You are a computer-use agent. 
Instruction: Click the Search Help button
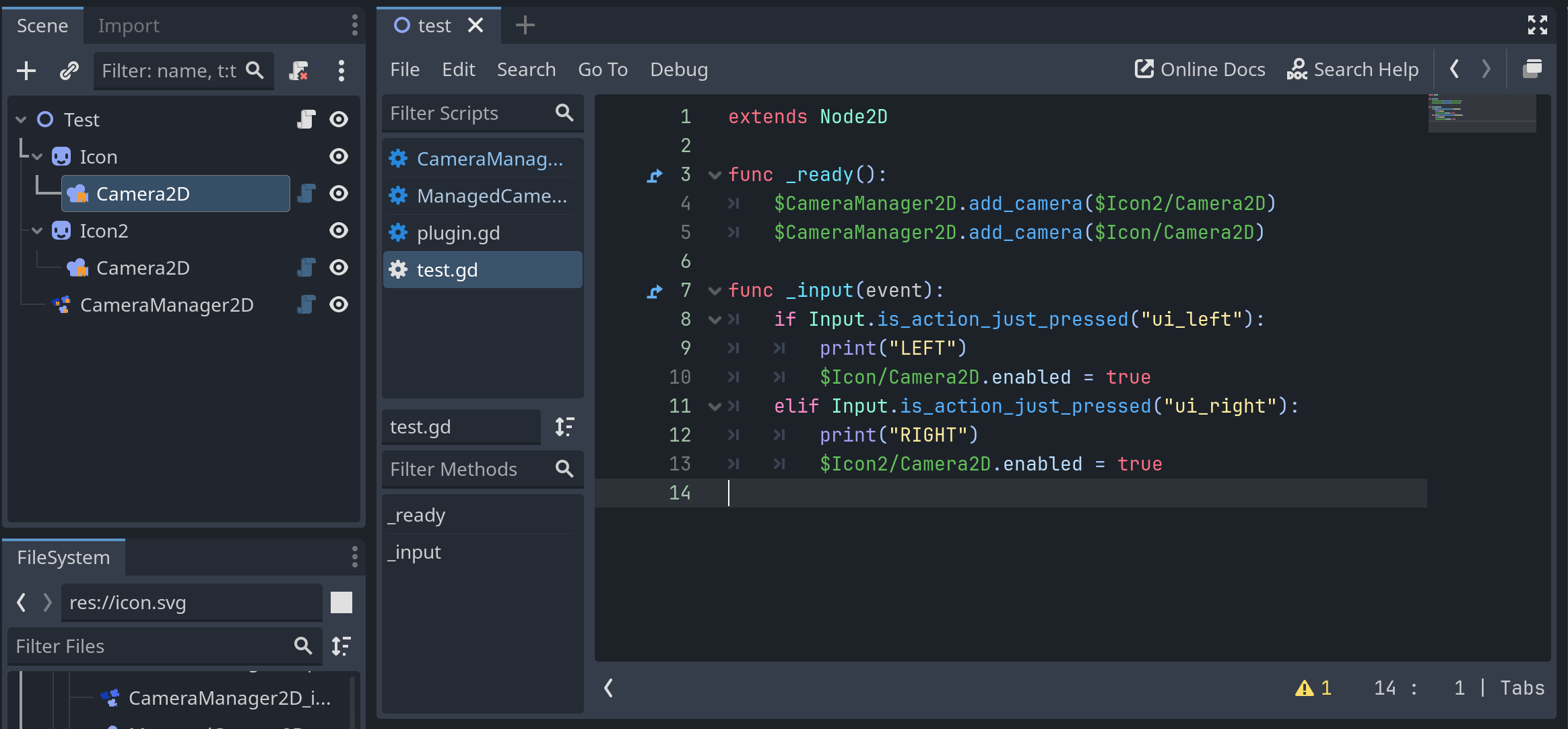[1352, 69]
